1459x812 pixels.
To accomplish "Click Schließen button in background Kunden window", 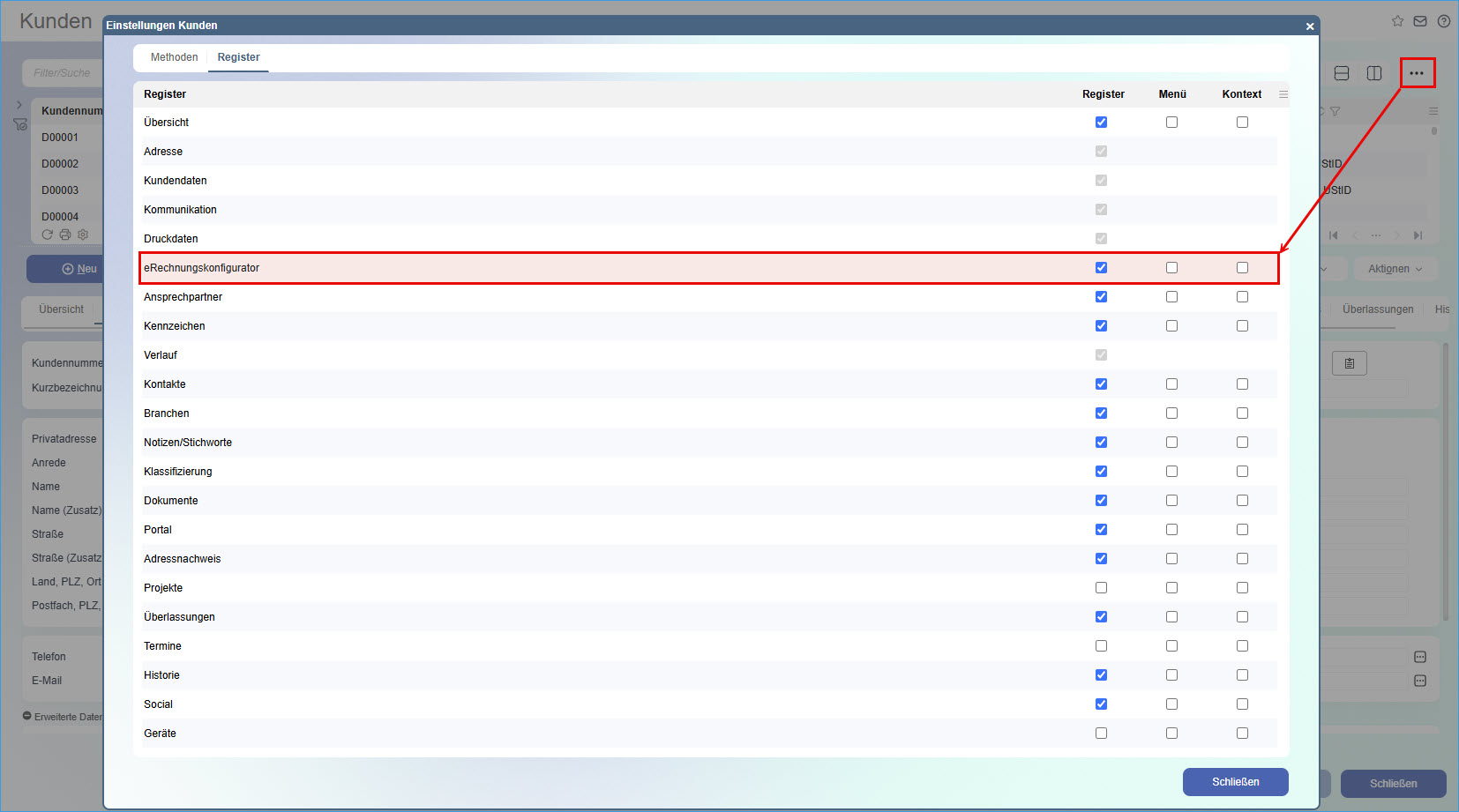I will [1393, 784].
